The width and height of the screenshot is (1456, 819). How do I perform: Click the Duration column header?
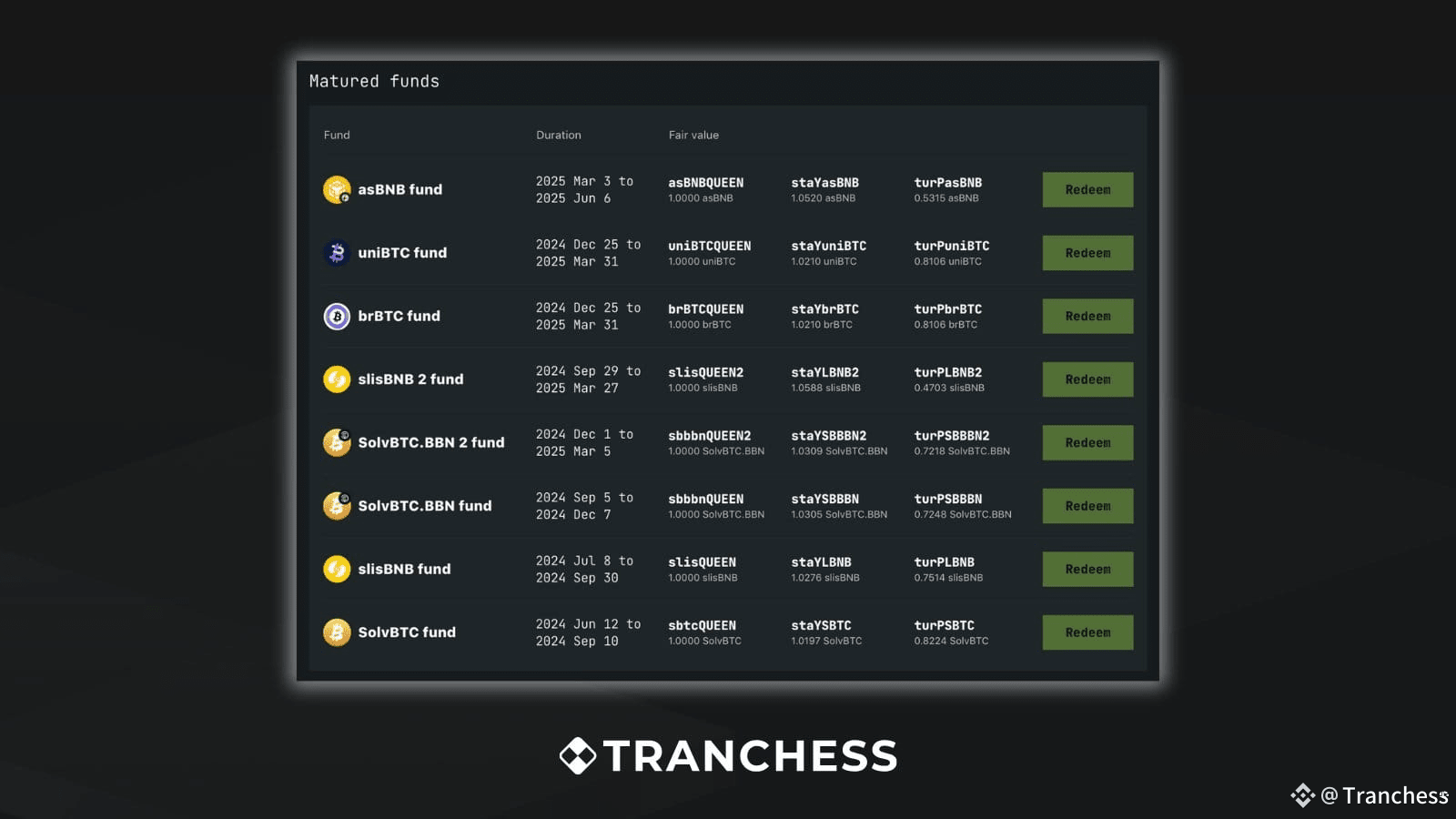coord(558,135)
